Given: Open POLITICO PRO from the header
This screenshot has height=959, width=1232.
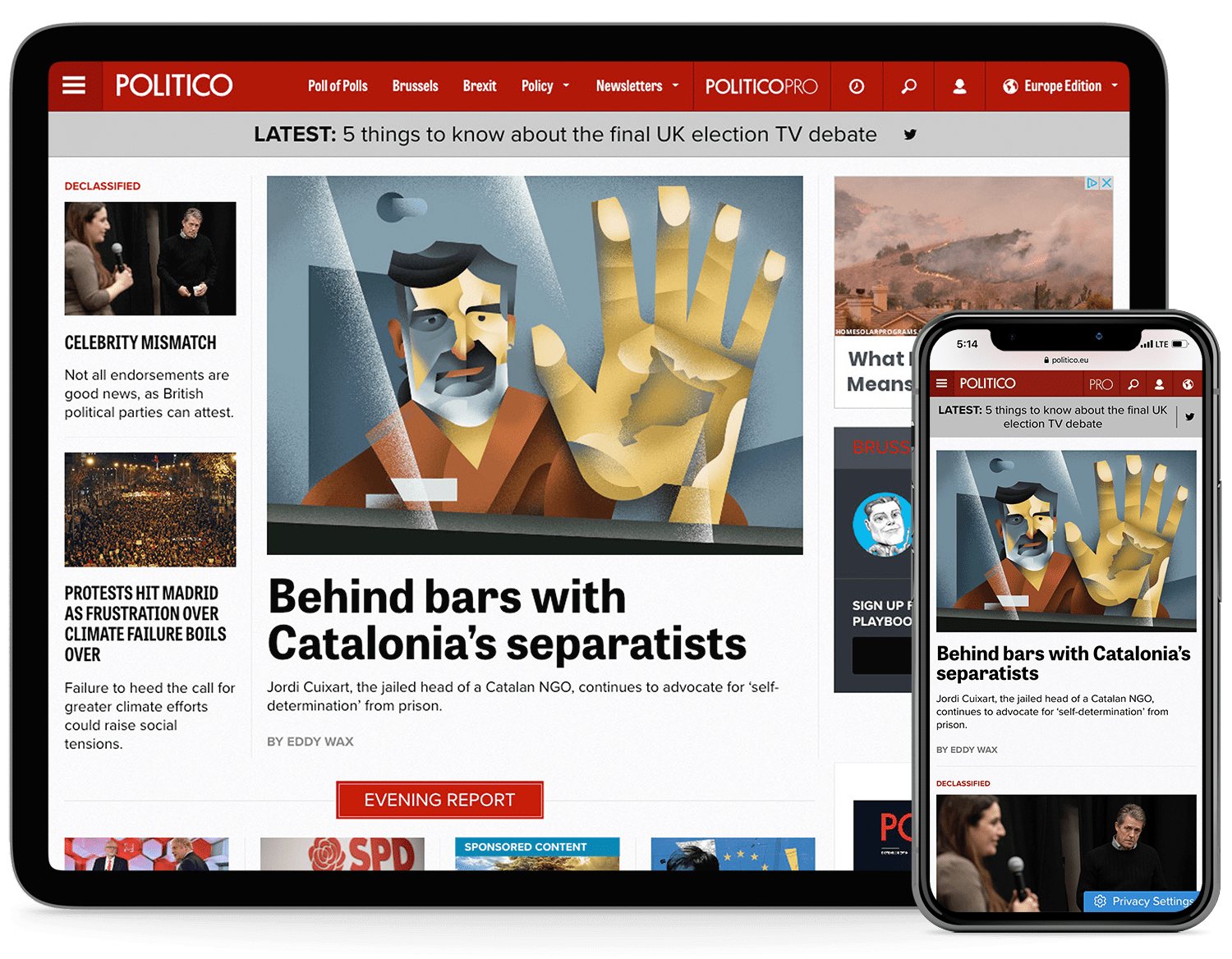Looking at the screenshot, I should (761, 86).
